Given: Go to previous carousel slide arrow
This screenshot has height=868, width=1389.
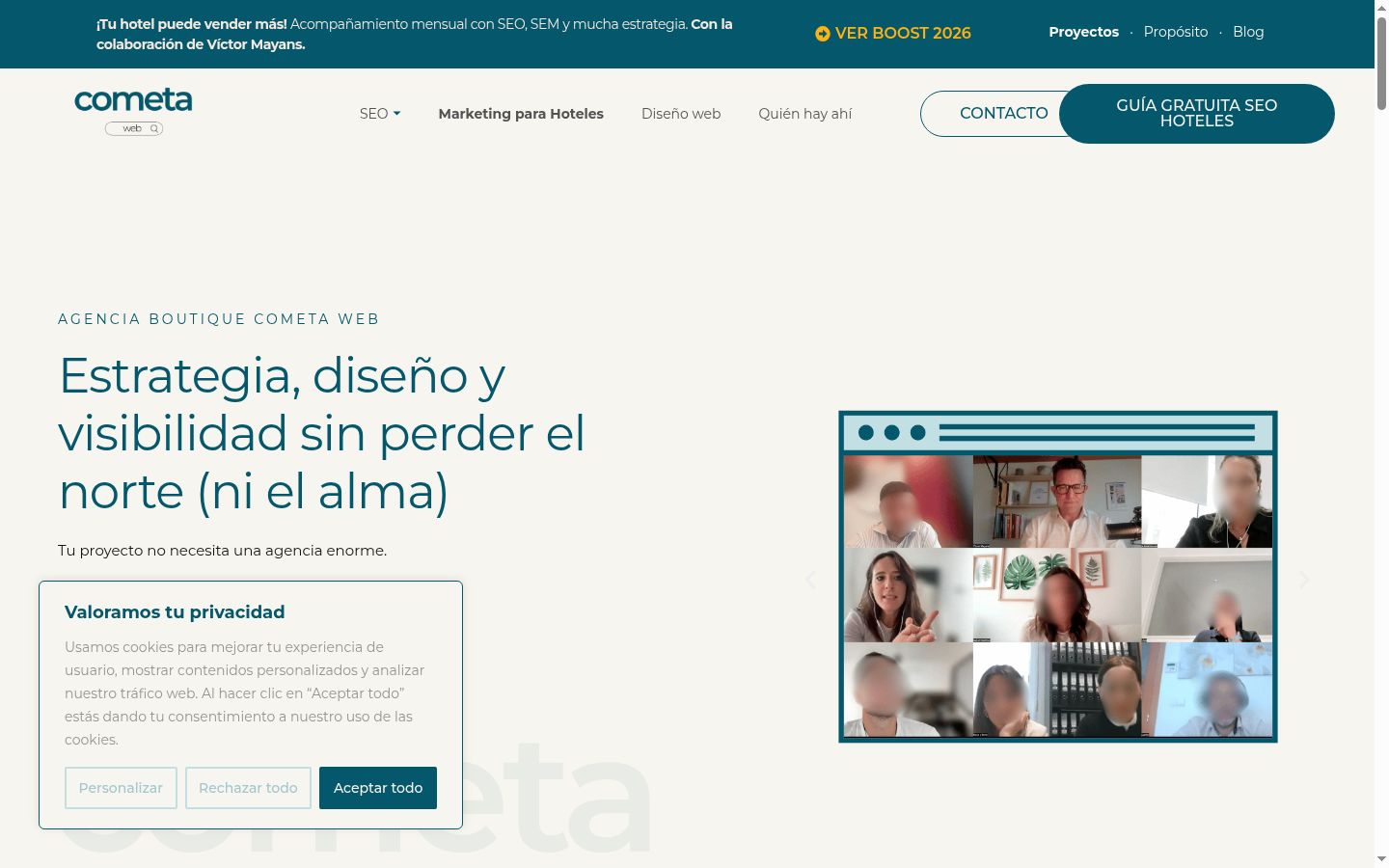Looking at the screenshot, I should coord(810,580).
